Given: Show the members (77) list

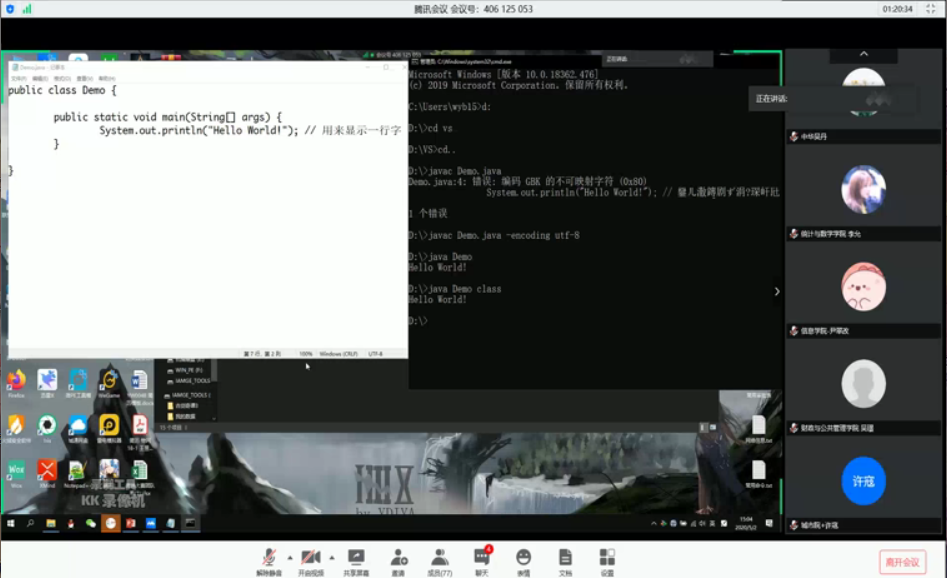Looking at the screenshot, I should (440, 558).
